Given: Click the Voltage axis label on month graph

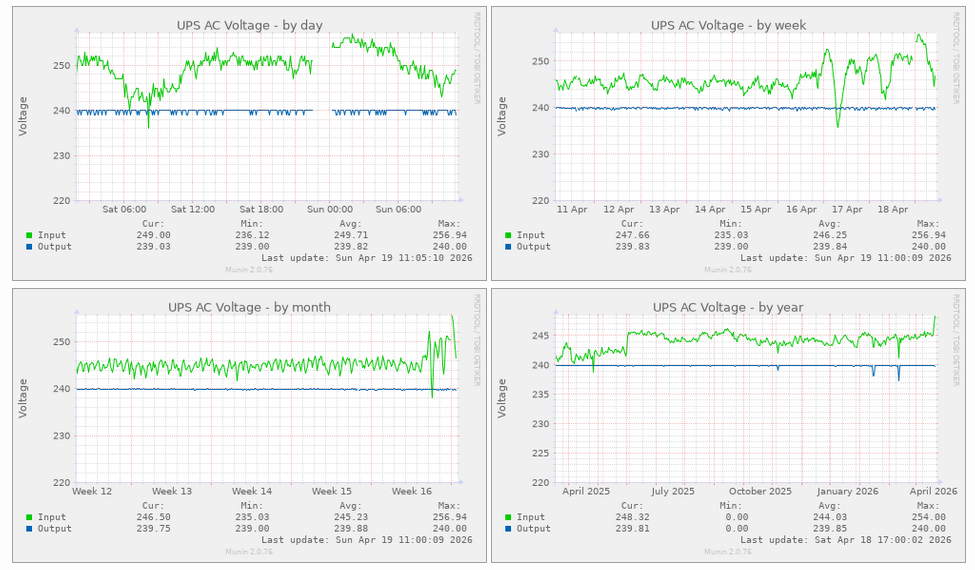Looking at the screenshot, I should 24,397.
